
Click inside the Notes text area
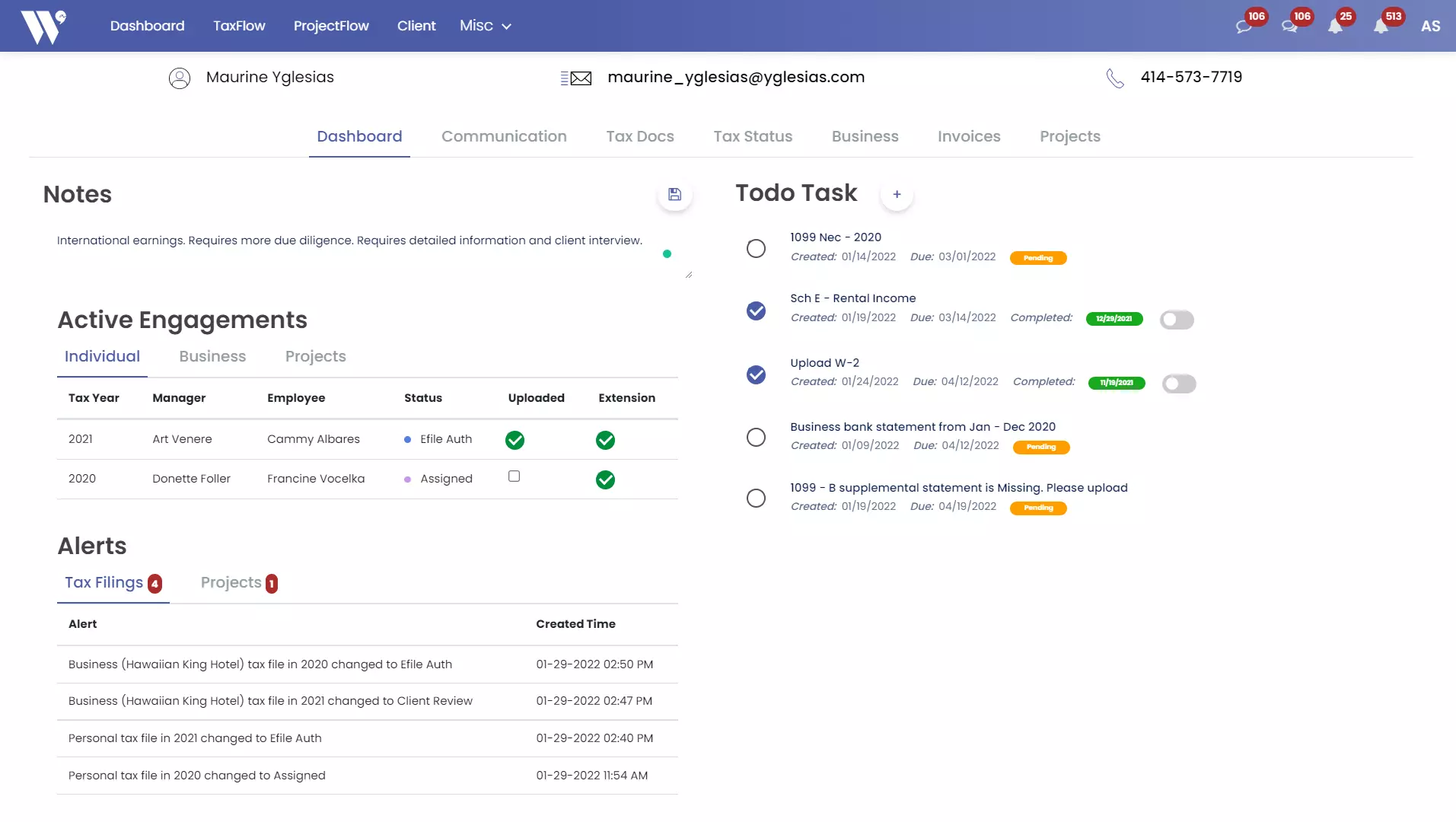[350, 251]
